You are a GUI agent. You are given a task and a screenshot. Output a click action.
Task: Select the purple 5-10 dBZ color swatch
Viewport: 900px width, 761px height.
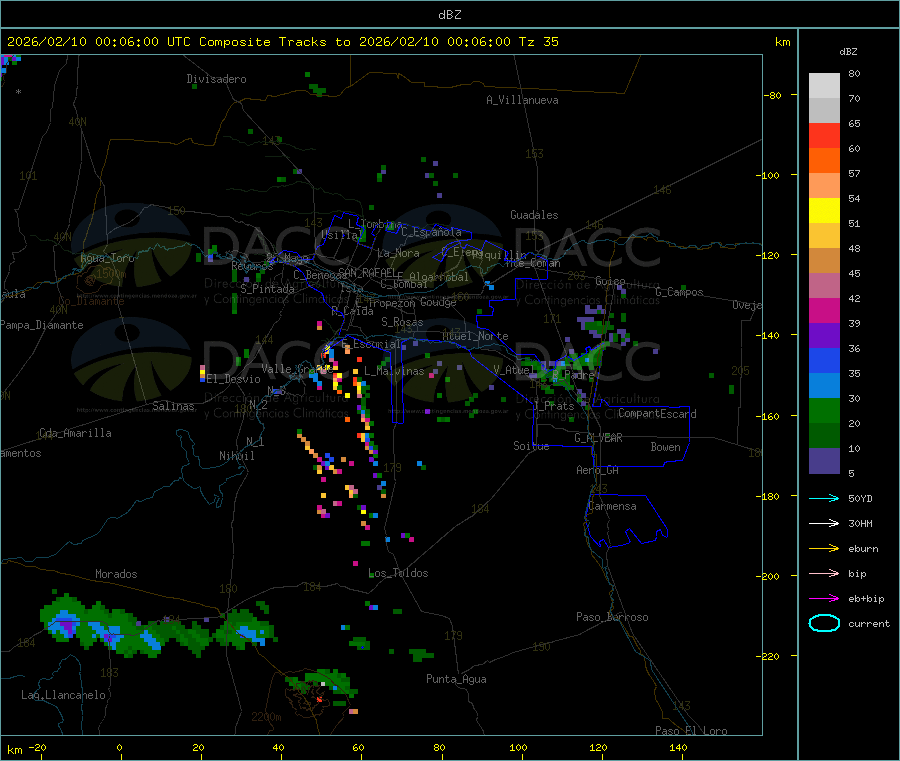[x=824, y=461]
